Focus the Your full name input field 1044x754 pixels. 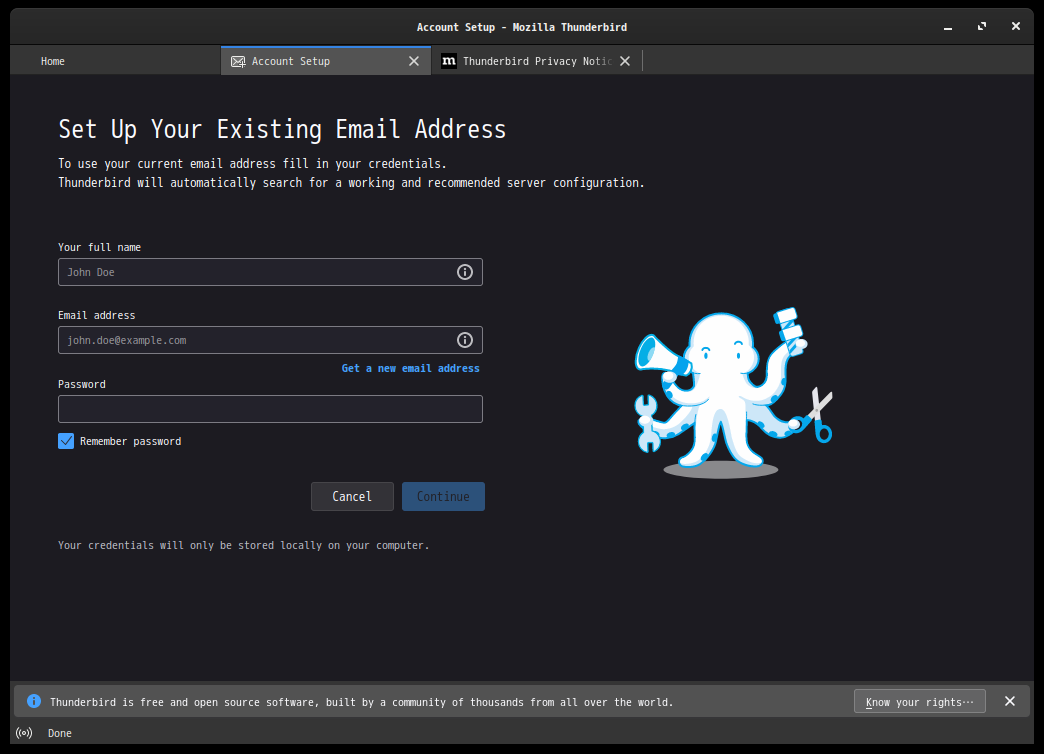[270, 272]
